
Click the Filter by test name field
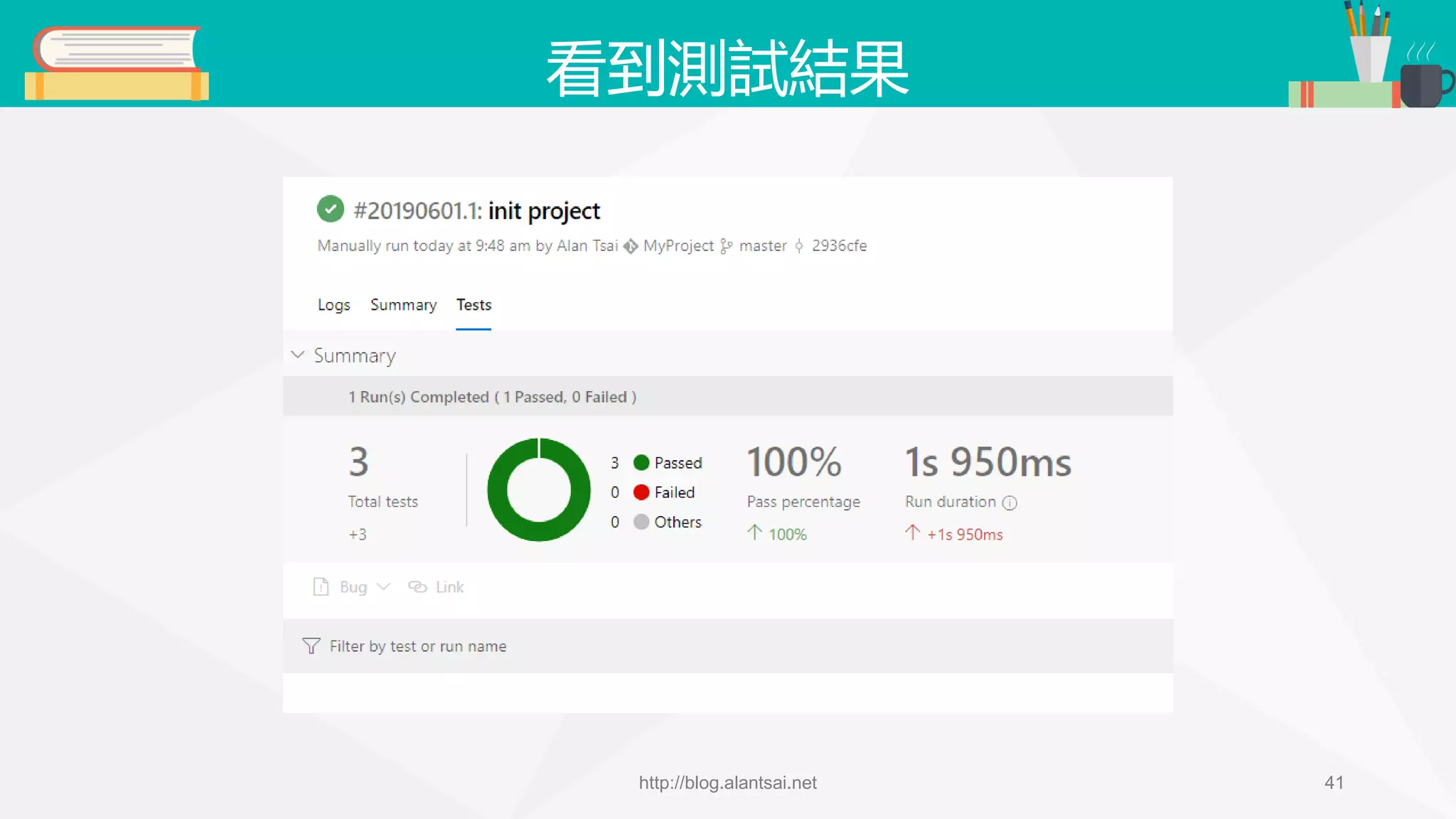pos(418,646)
